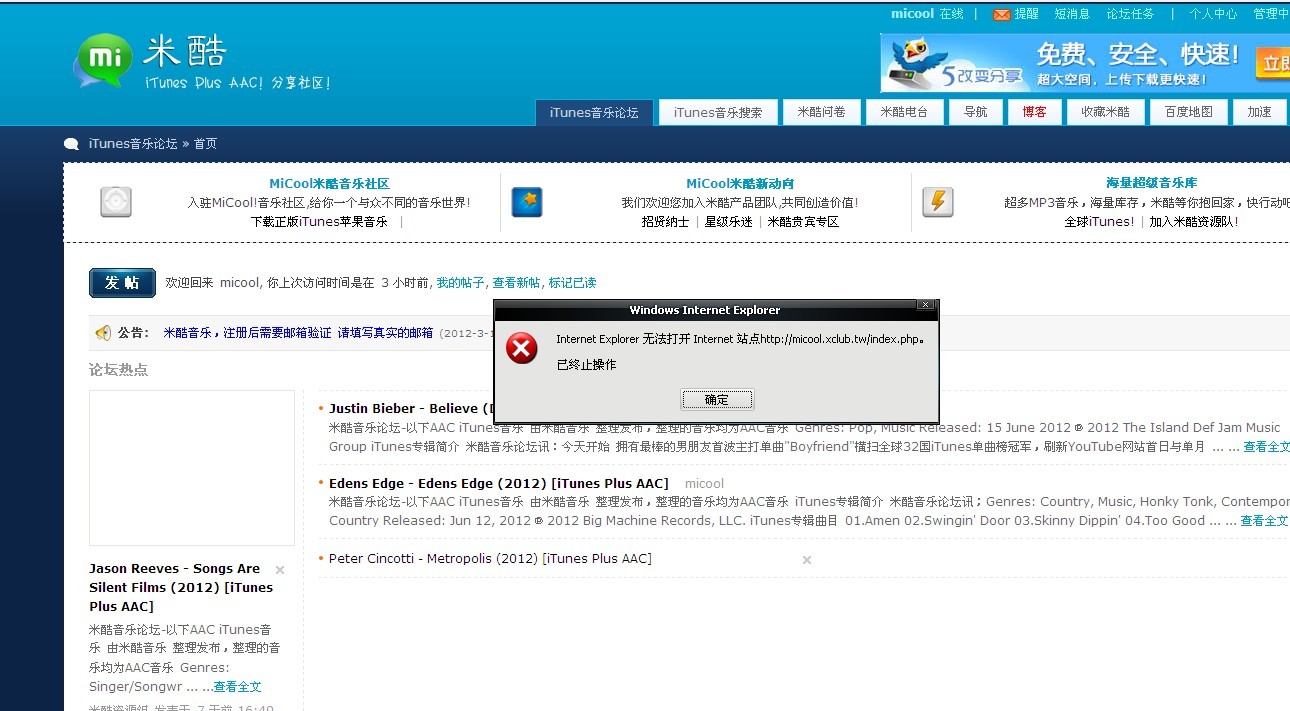Screen dimensions: 1290x711
Task: Click iTunes音乐论坛 in the breadcrumb
Action: [133, 144]
